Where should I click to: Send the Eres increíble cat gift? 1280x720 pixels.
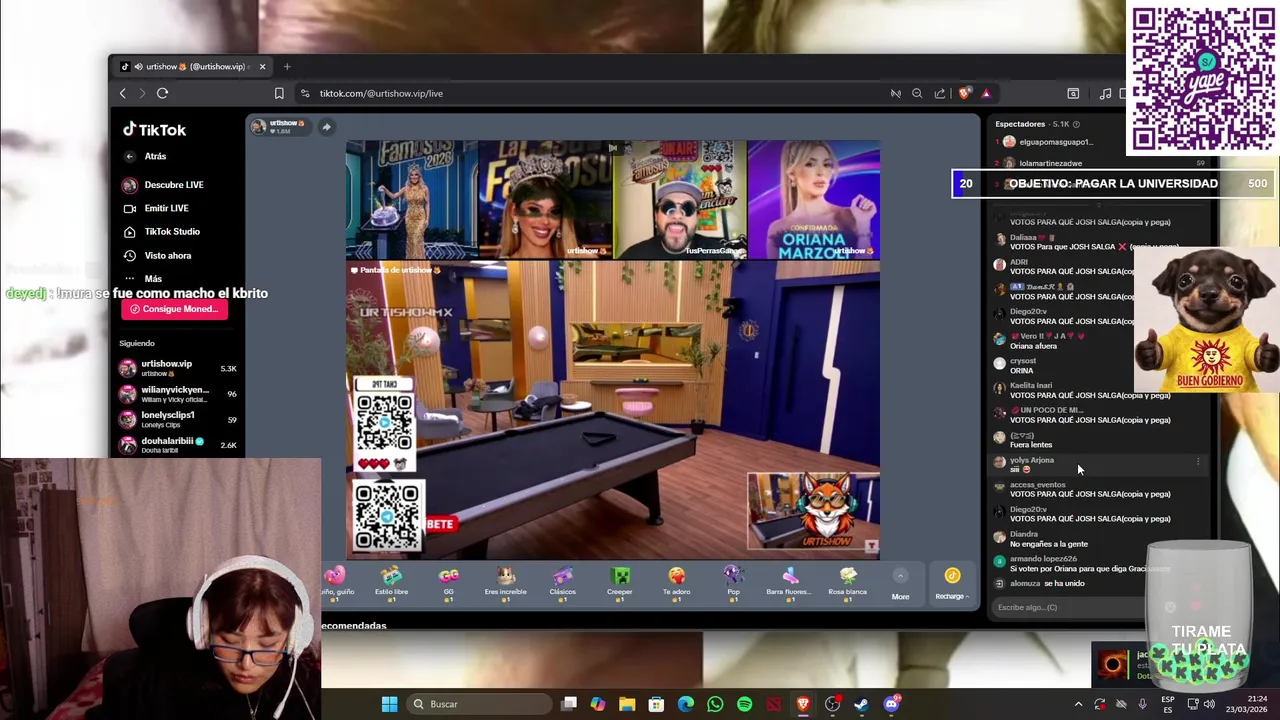505,582
